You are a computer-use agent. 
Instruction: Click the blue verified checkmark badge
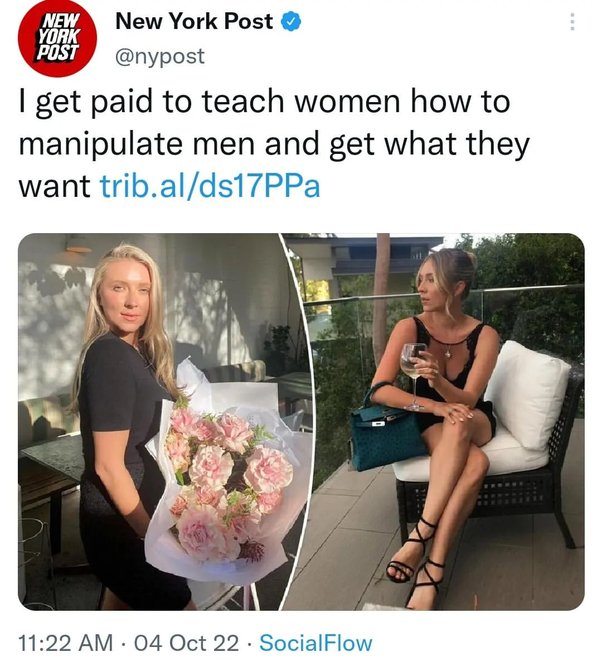tap(291, 21)
